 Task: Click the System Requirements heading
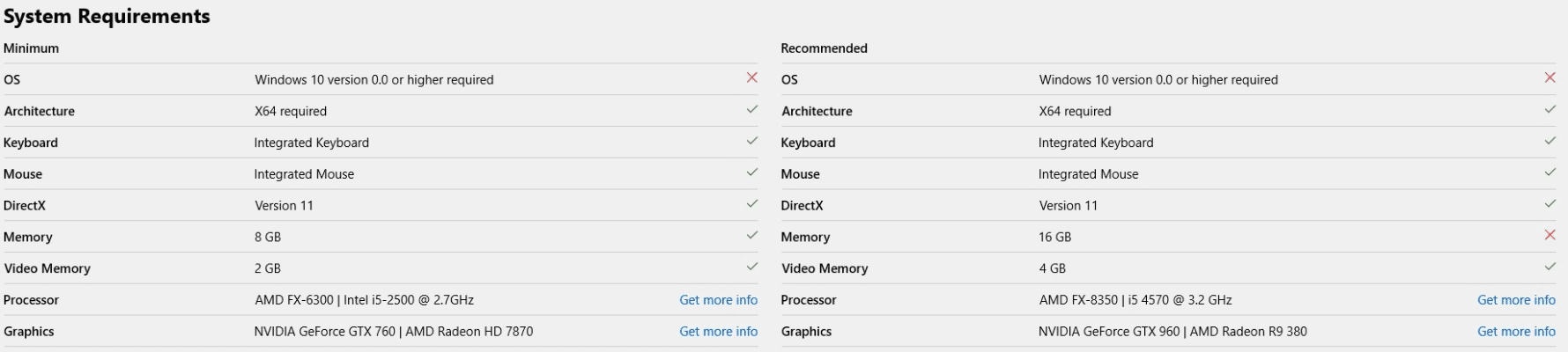107,17
